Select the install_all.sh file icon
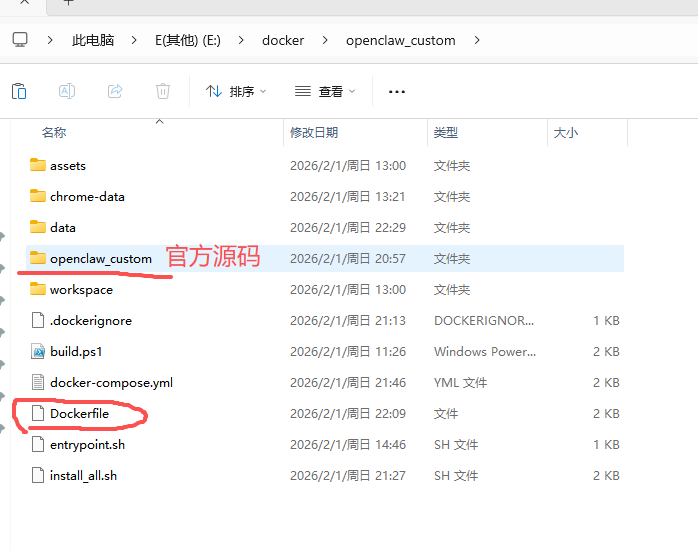The width and height of the screenshot is (698, 550). point(38,475)
